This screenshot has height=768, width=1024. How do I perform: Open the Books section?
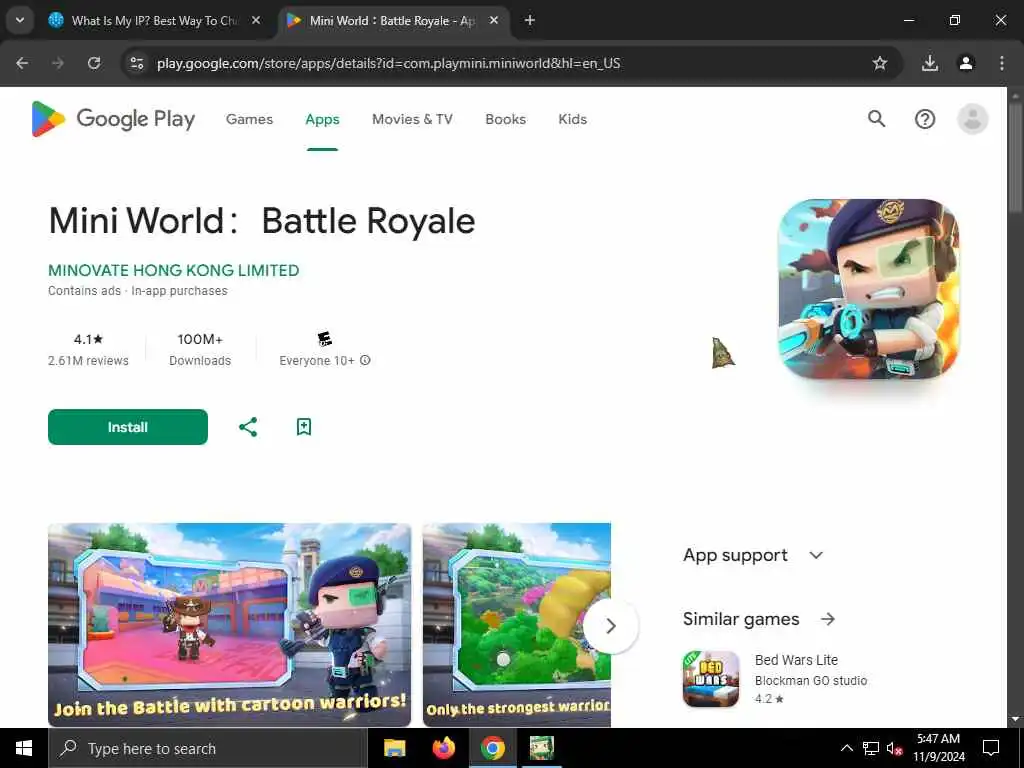[x=505, y=119]
